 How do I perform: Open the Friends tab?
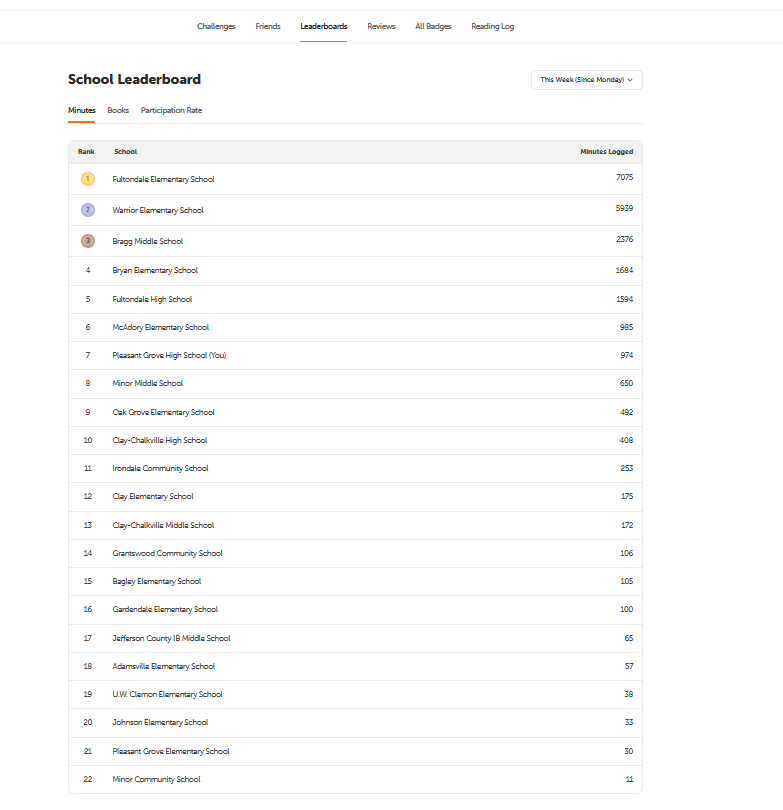(268, 26)
